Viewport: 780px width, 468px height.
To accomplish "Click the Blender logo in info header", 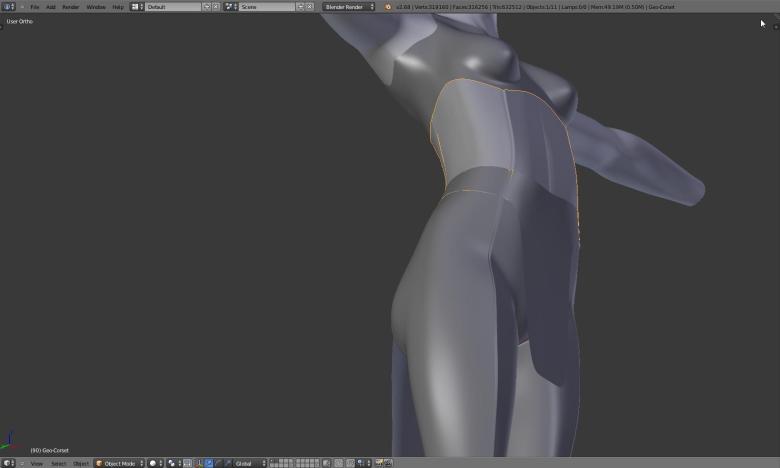I will (x=388, y=7).
